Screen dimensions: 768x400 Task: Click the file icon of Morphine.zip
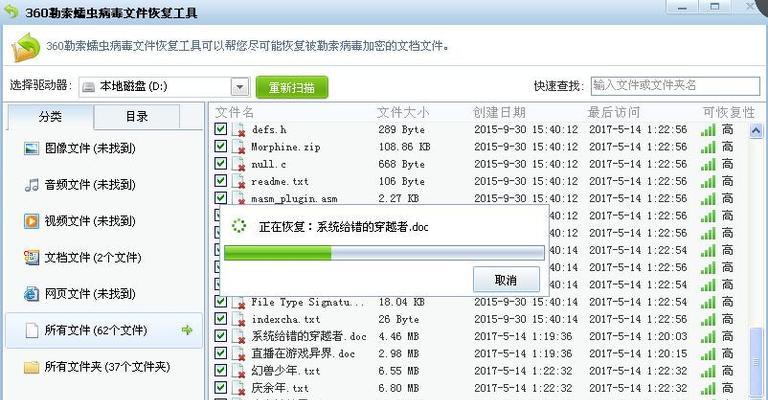[x=239, y=147]
